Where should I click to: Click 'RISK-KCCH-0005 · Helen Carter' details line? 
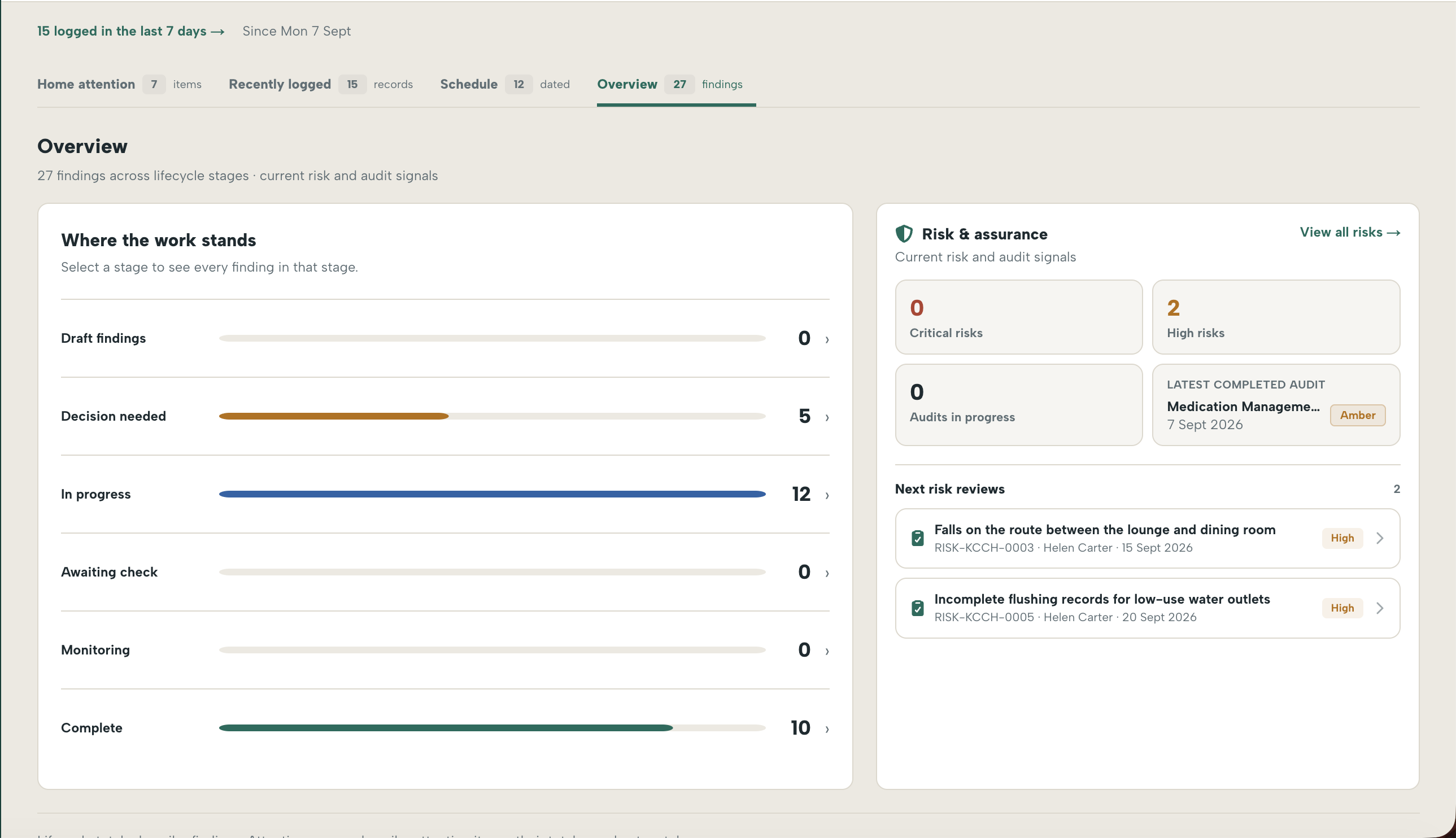click(1065, 617)
